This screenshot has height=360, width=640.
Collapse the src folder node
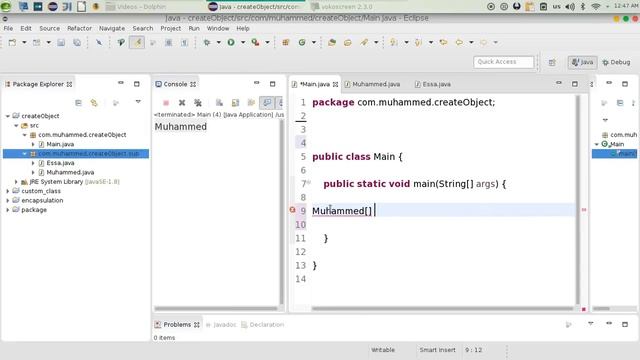(16, 126)
